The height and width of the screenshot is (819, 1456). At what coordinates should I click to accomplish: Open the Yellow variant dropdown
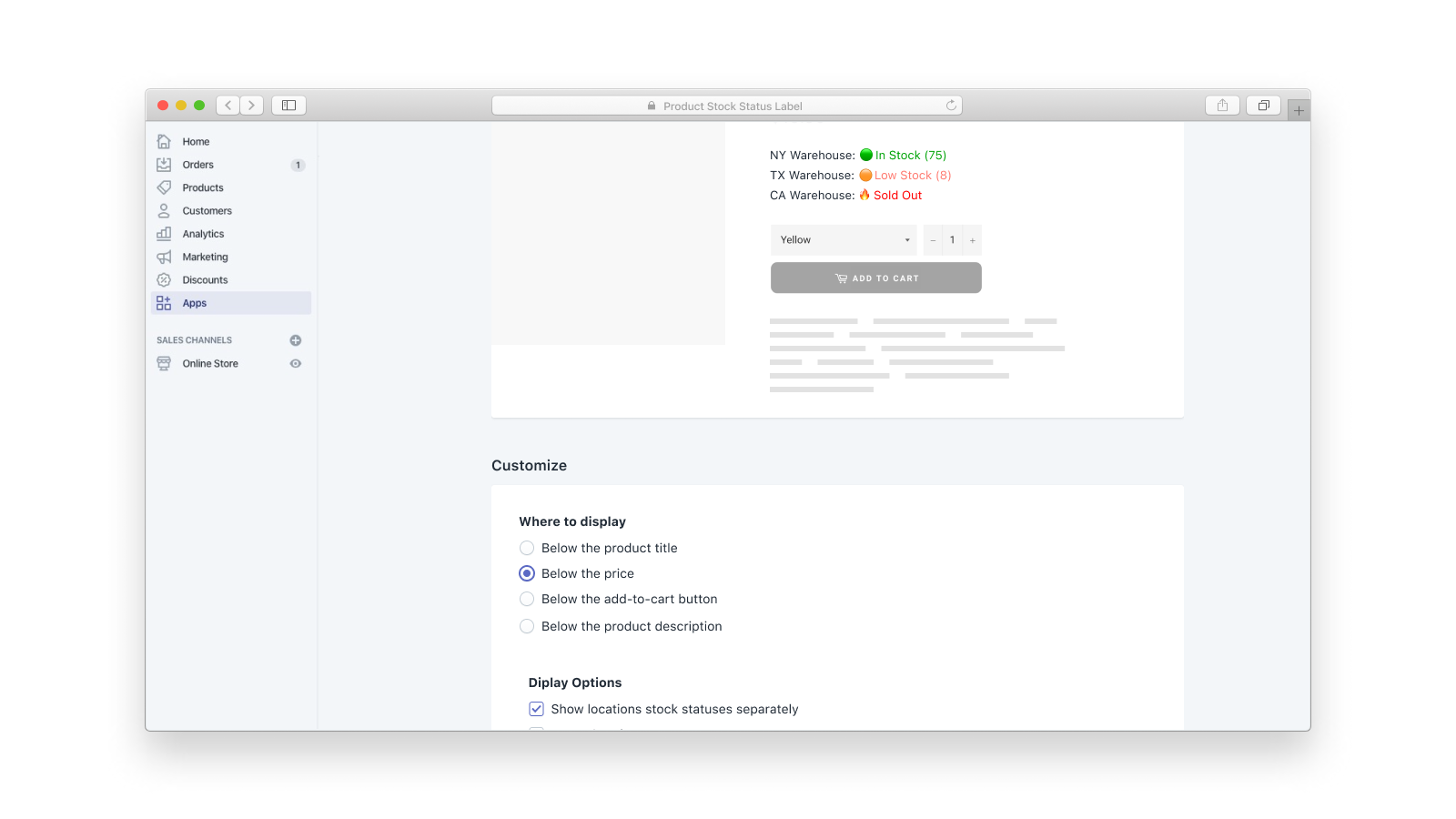tap(843, 239)
